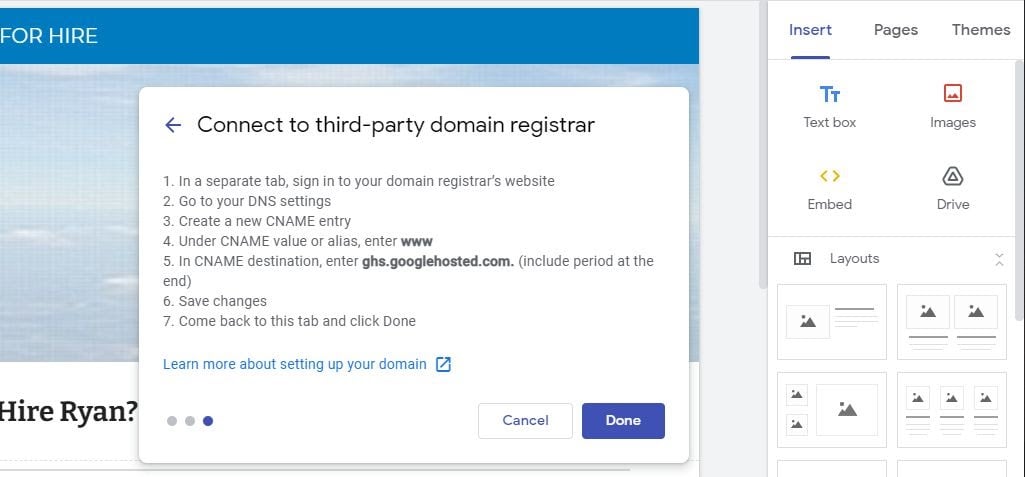Choose the three-column image layout
Viewport: 1025px width, 477px height.
click(951, 409)
